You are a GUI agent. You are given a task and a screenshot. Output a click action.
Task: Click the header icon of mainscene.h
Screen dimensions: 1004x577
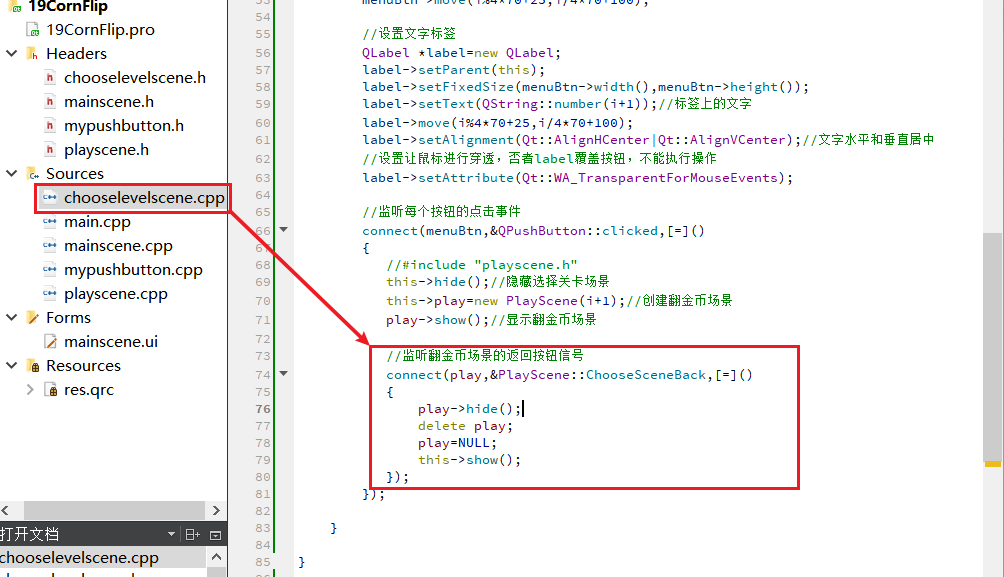50,101
